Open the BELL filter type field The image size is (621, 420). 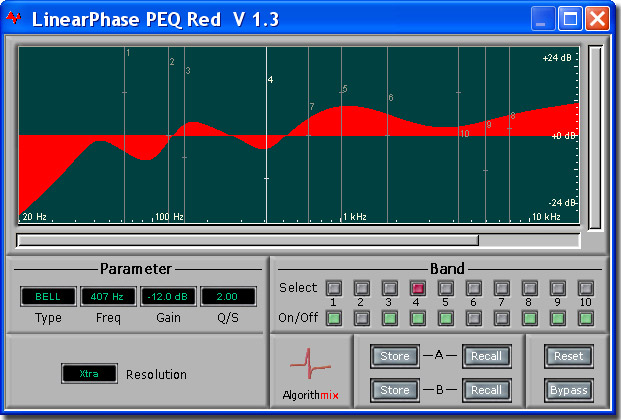point(48,296)
